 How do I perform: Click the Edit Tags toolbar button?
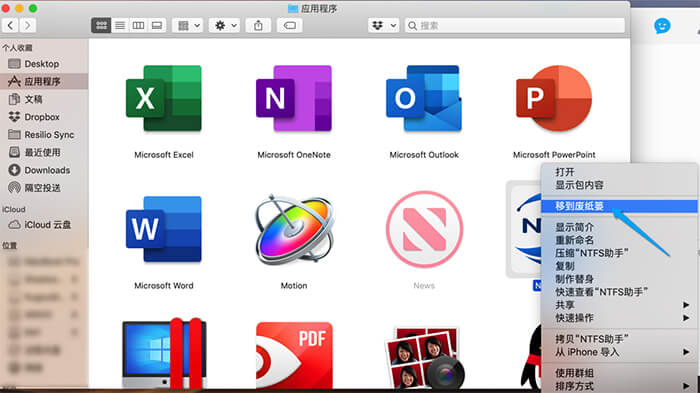pos(289,25)
